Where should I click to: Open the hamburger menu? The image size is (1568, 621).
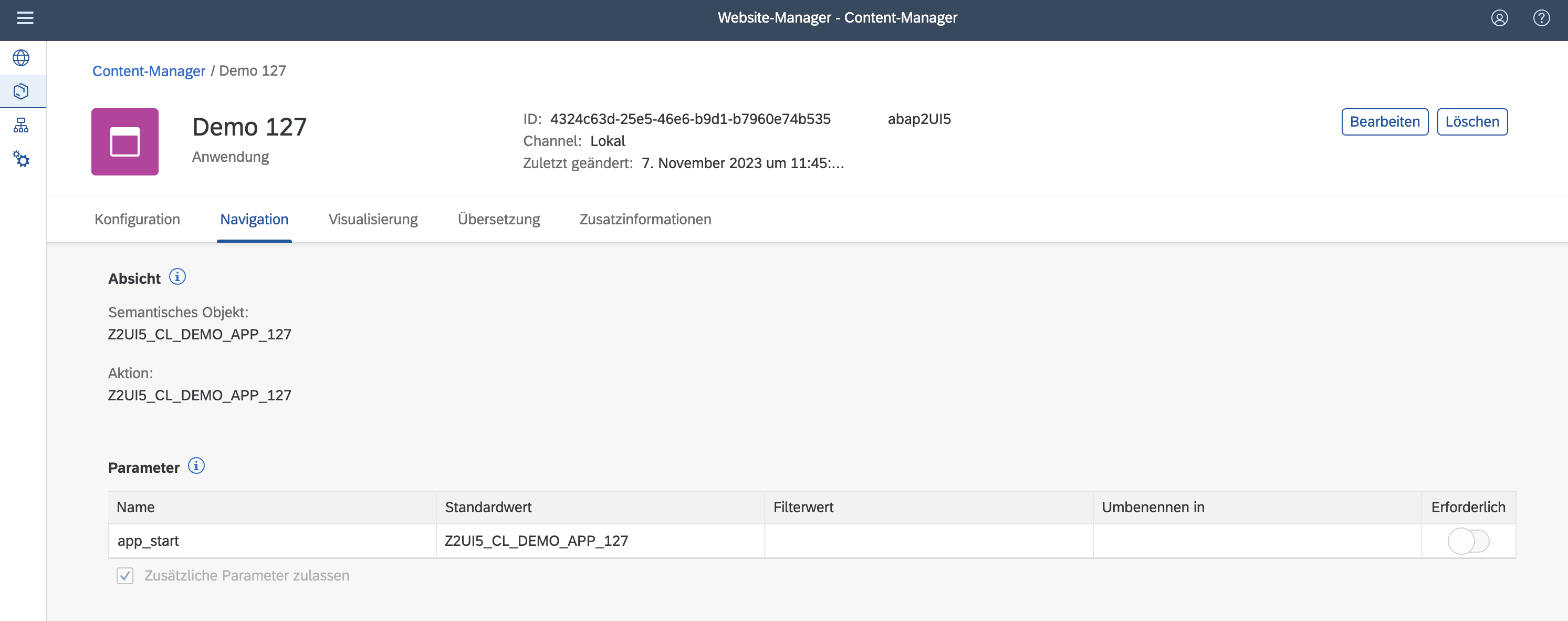click(24, 18)
